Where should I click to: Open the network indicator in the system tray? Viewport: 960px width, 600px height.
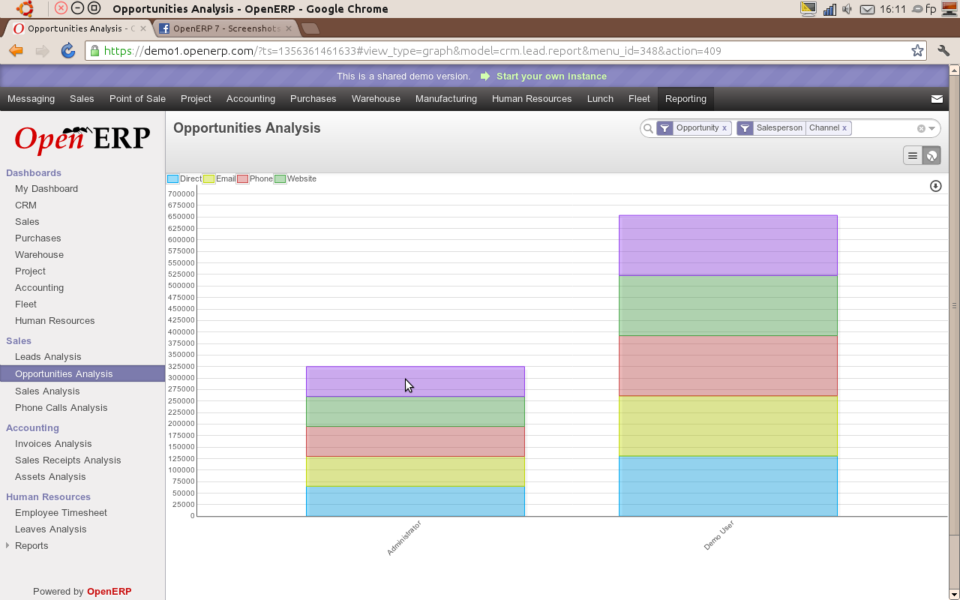830,9
